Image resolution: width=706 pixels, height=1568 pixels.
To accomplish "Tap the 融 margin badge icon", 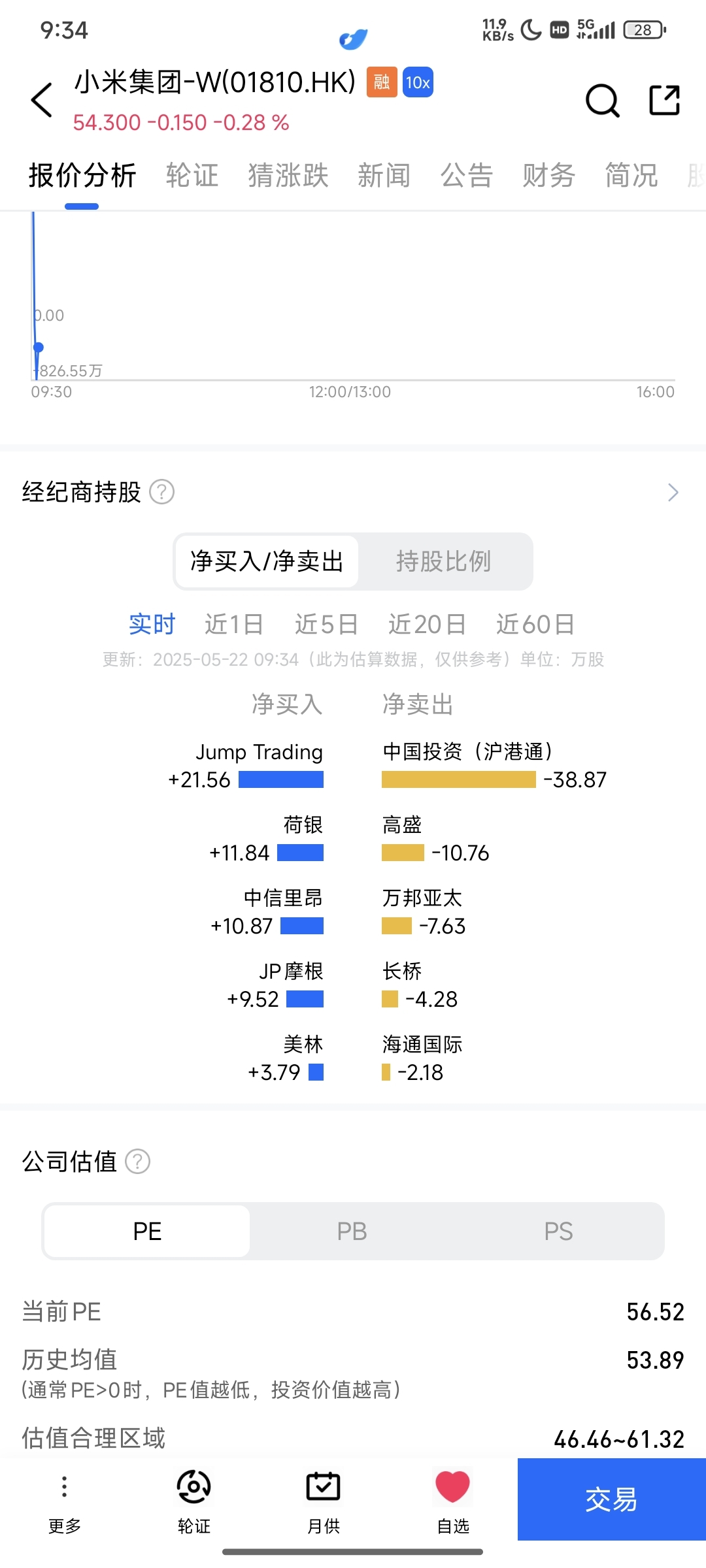I will click(382, 82).
